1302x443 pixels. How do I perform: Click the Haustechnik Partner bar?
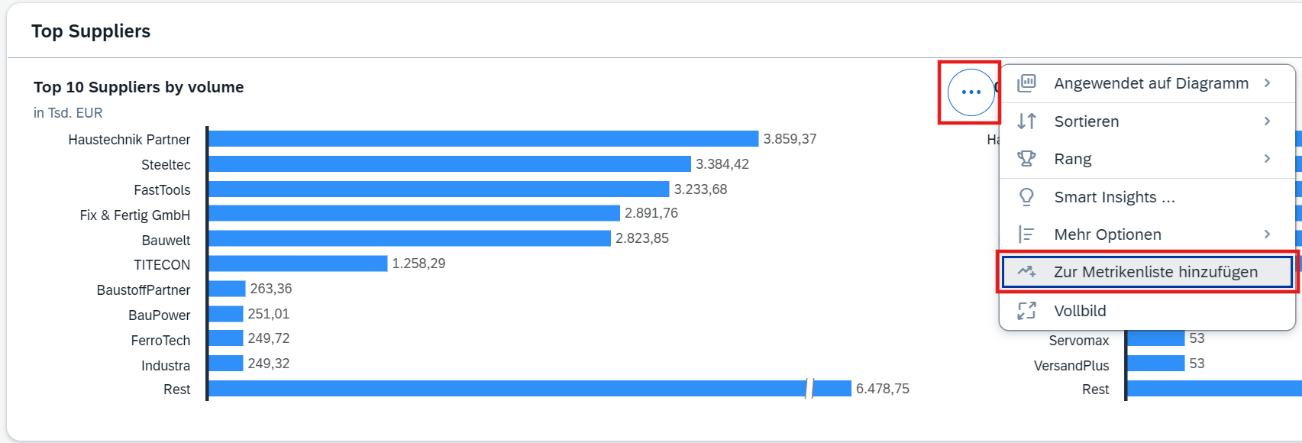coord(482,139)
